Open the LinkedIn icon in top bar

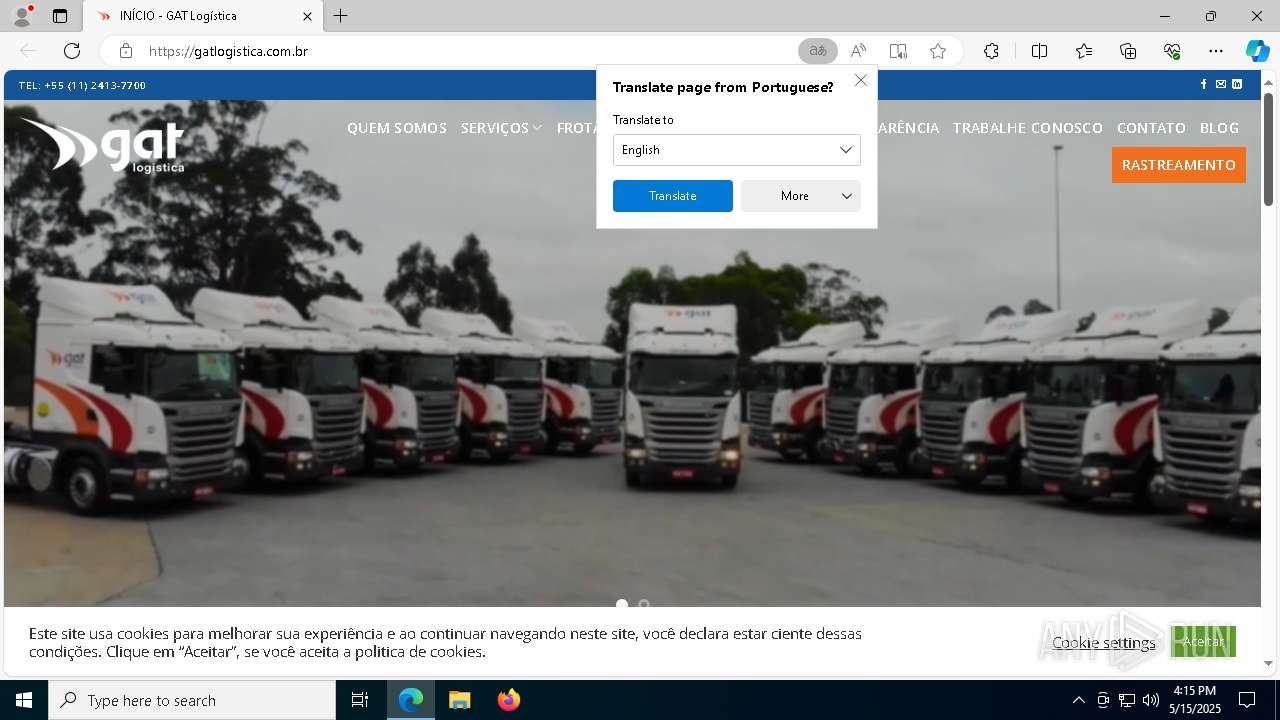1237,85
